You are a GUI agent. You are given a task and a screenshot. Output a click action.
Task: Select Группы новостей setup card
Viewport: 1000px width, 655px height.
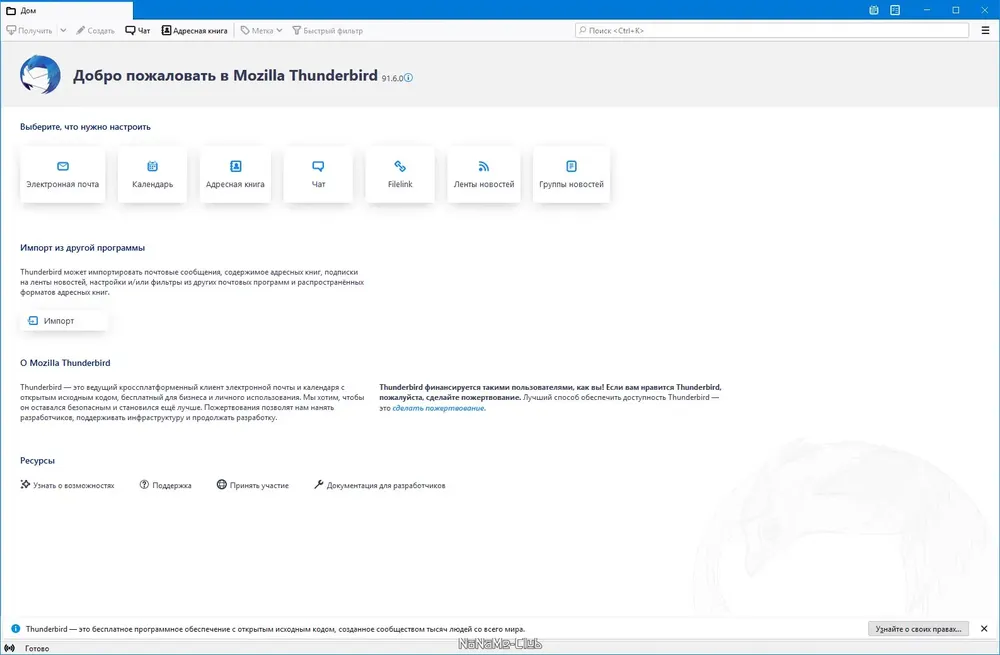pyautogui.click(x=571, y=175)
